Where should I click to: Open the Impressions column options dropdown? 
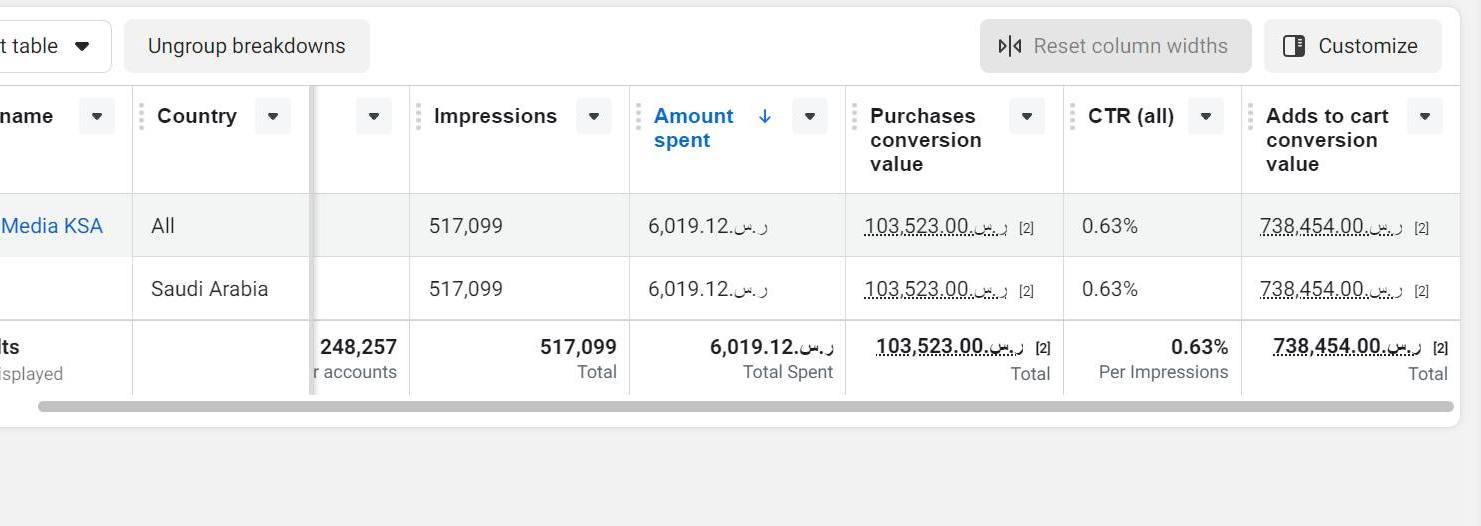(593, 116)
